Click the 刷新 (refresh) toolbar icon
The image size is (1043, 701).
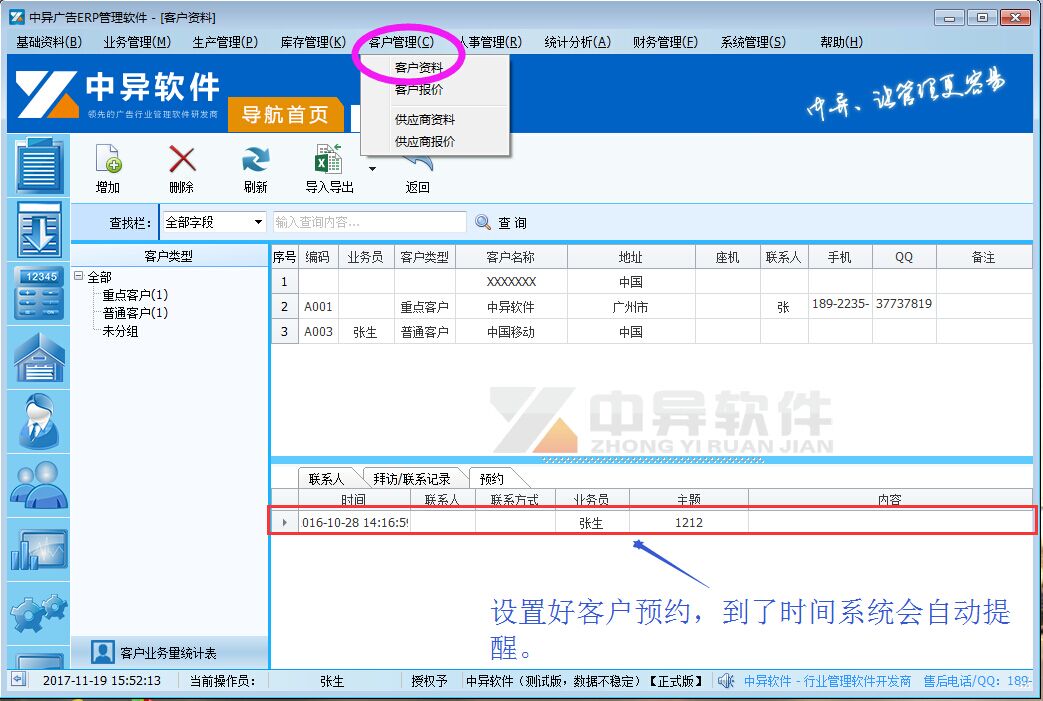pyautogui.click(x=255, y=160)
